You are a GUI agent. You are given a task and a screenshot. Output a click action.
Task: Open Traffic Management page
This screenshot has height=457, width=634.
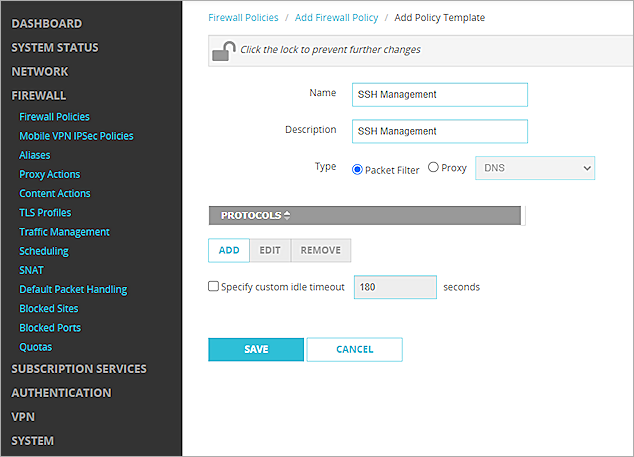click(64, 232)
